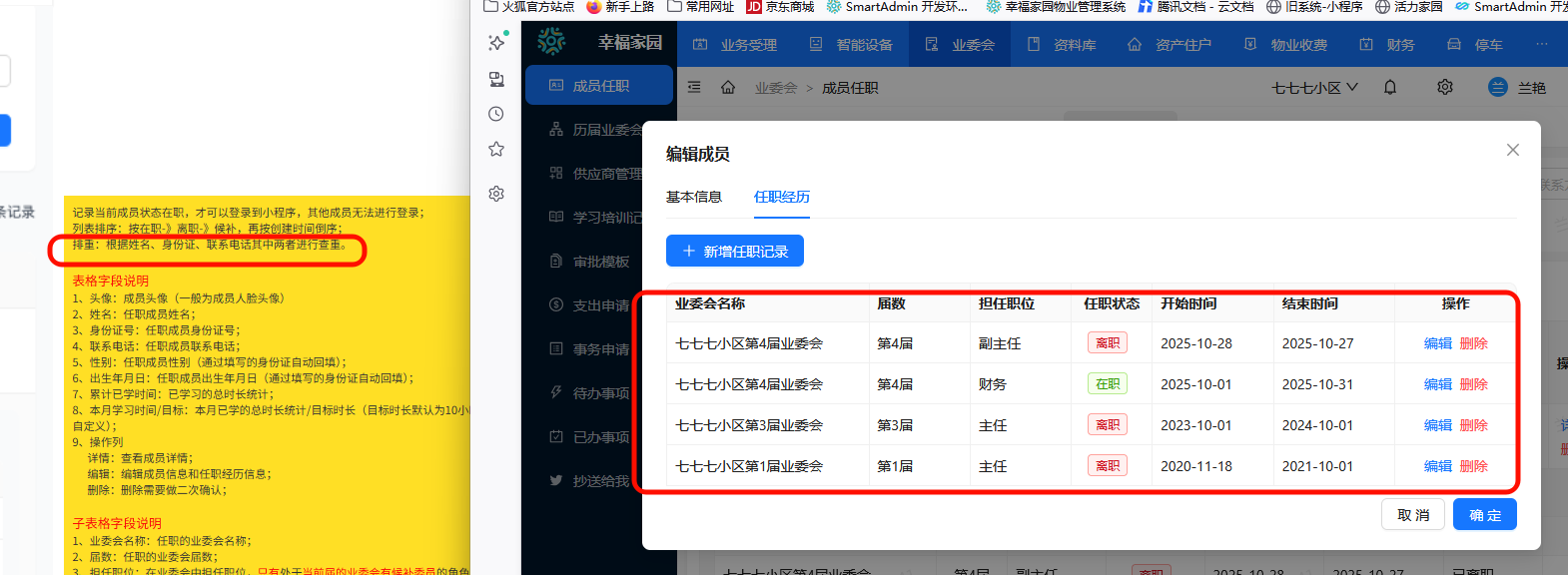Open notifications bell icon

coord(1390,88)
